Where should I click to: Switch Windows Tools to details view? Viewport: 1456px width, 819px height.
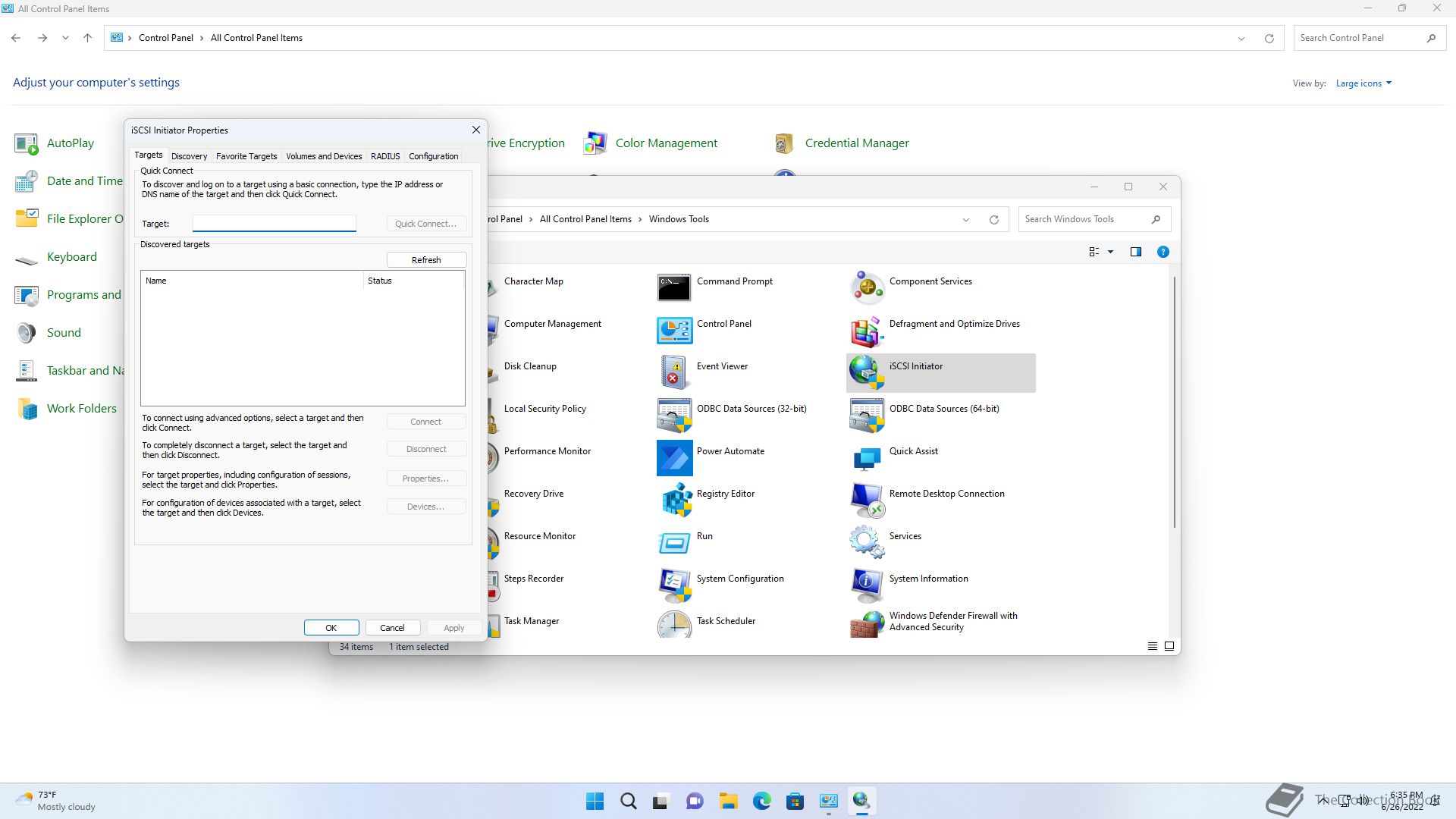pos(1152,646)
